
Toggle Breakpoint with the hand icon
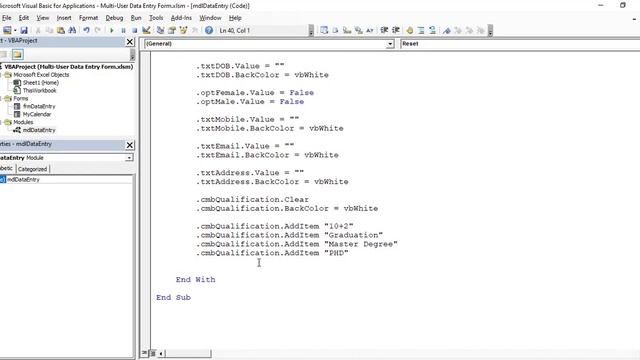click(x=409, y=30)
